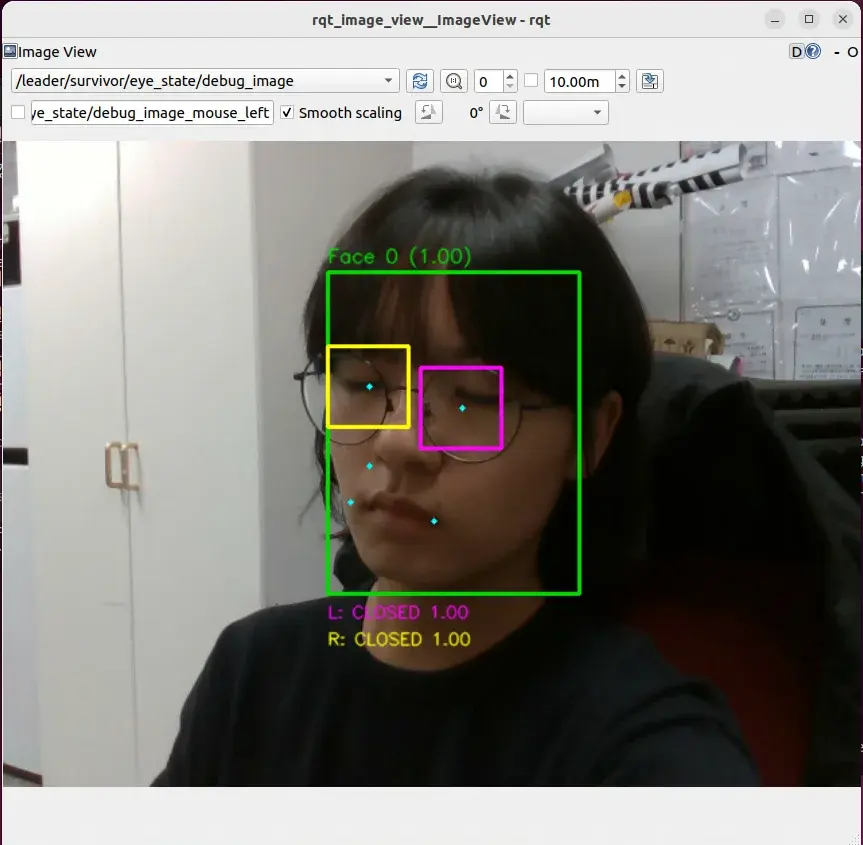Open the empty color scheme dropdown
Image resolution: width=863 pixels, height=845 pixels.
(565, 113)
